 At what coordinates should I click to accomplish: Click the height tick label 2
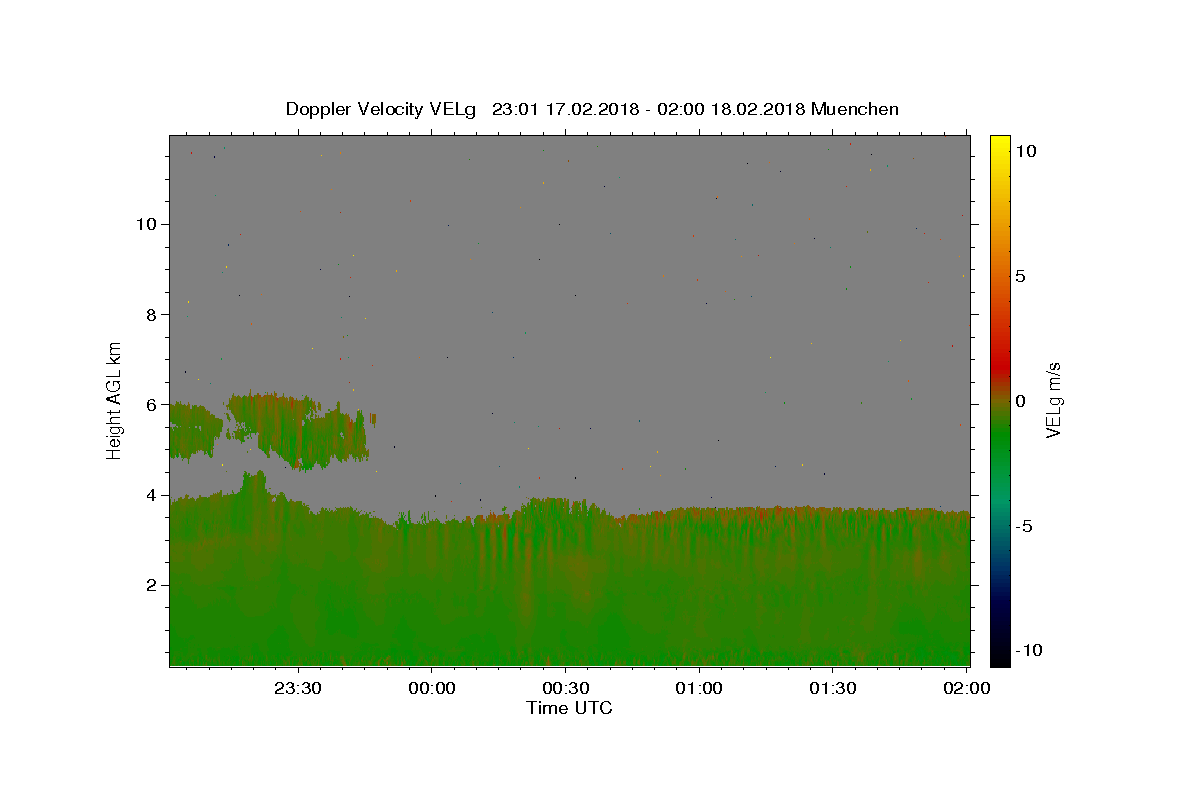click(x=152, y=585)
